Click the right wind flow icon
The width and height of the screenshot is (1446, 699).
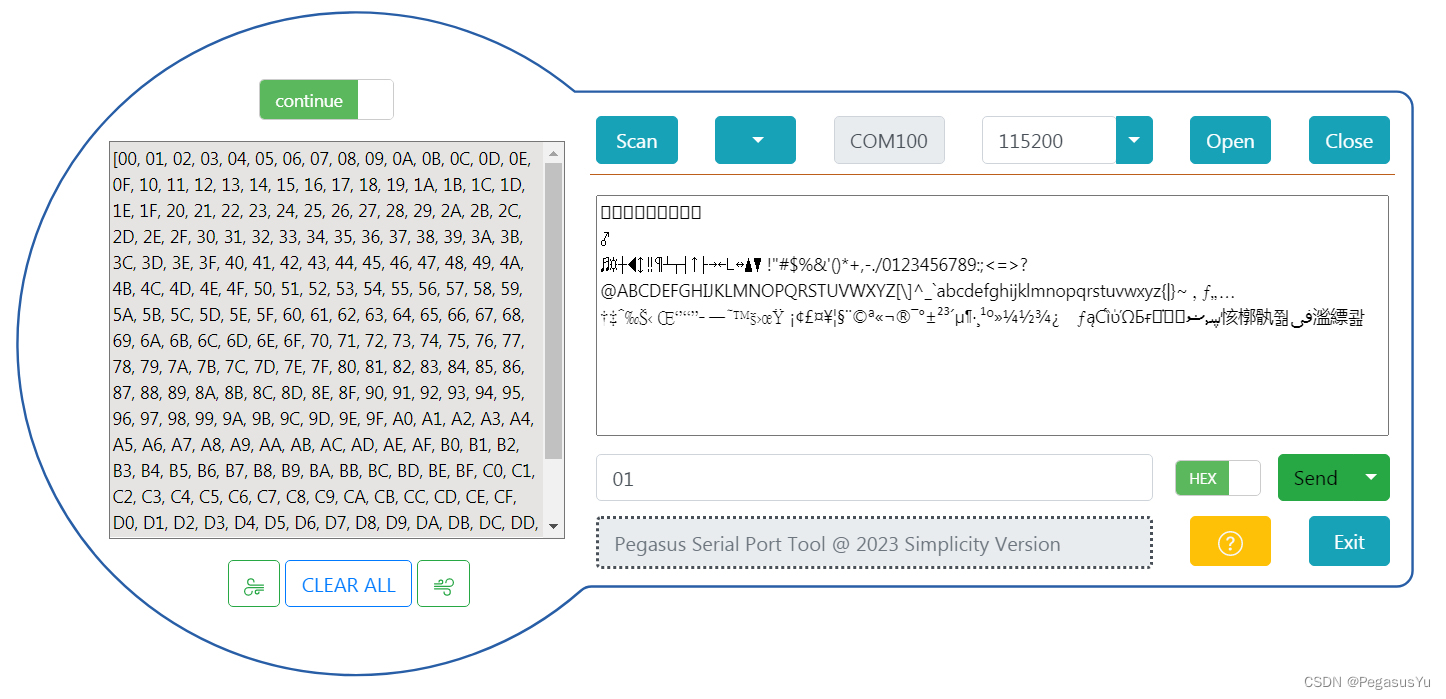point(443,583)
